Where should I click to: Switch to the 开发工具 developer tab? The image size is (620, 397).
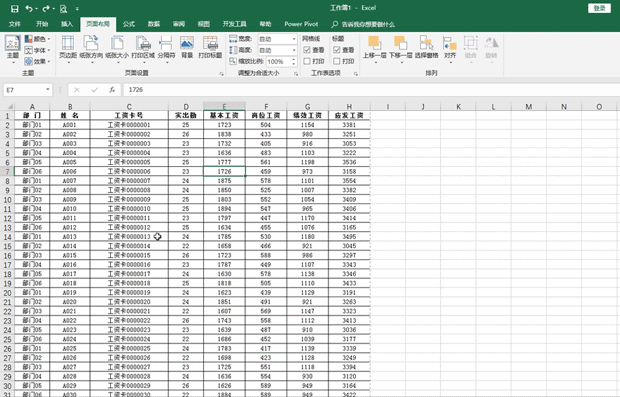tap(234, 24)
